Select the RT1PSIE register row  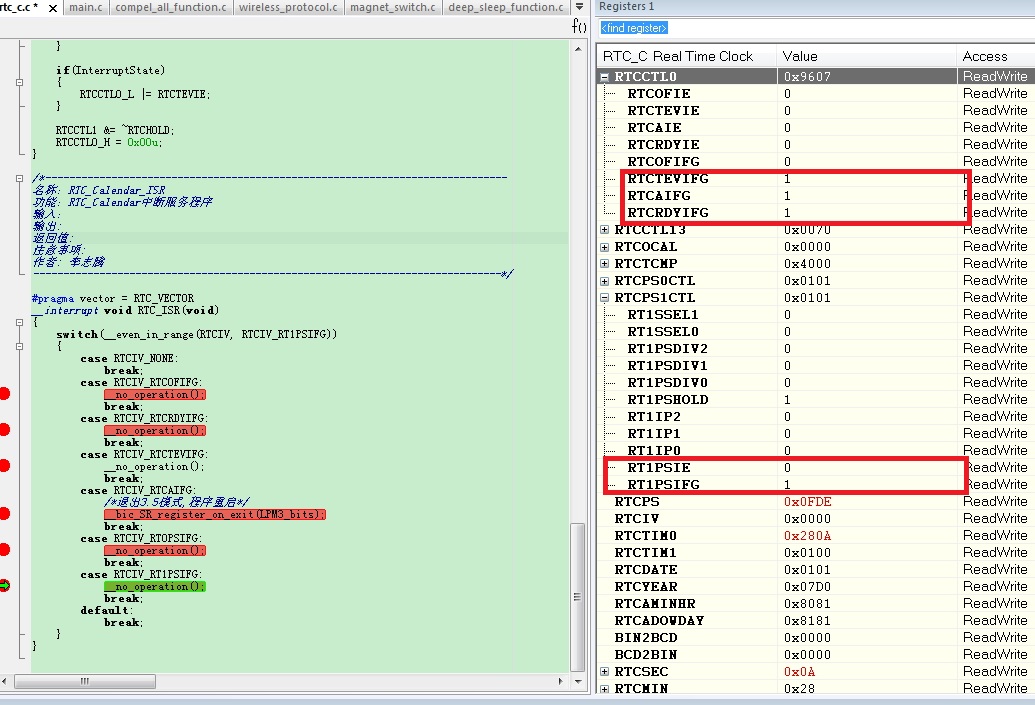pos(816,468)
